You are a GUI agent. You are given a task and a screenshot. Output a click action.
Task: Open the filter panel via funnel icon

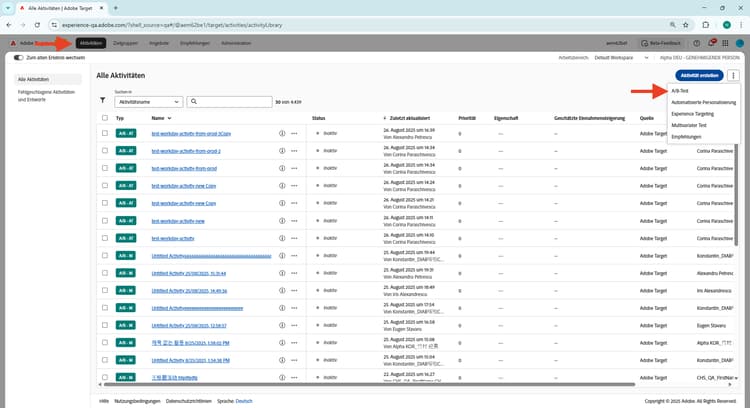coord(102,100)
